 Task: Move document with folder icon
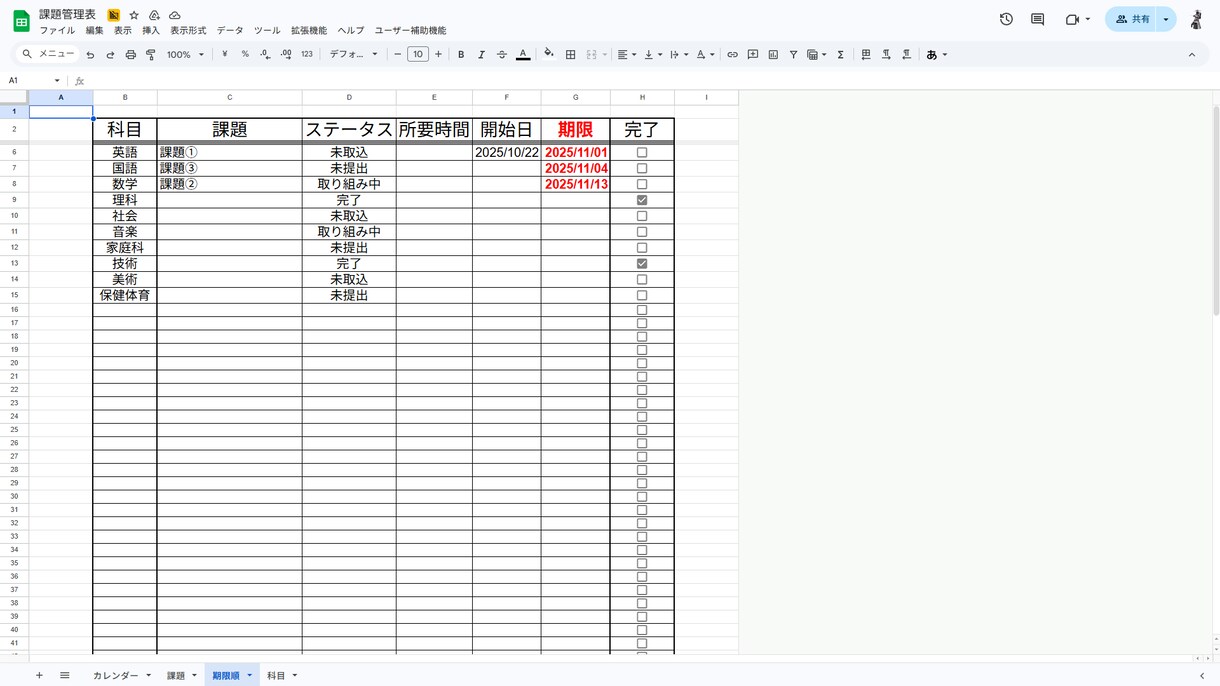pos(154,15)
